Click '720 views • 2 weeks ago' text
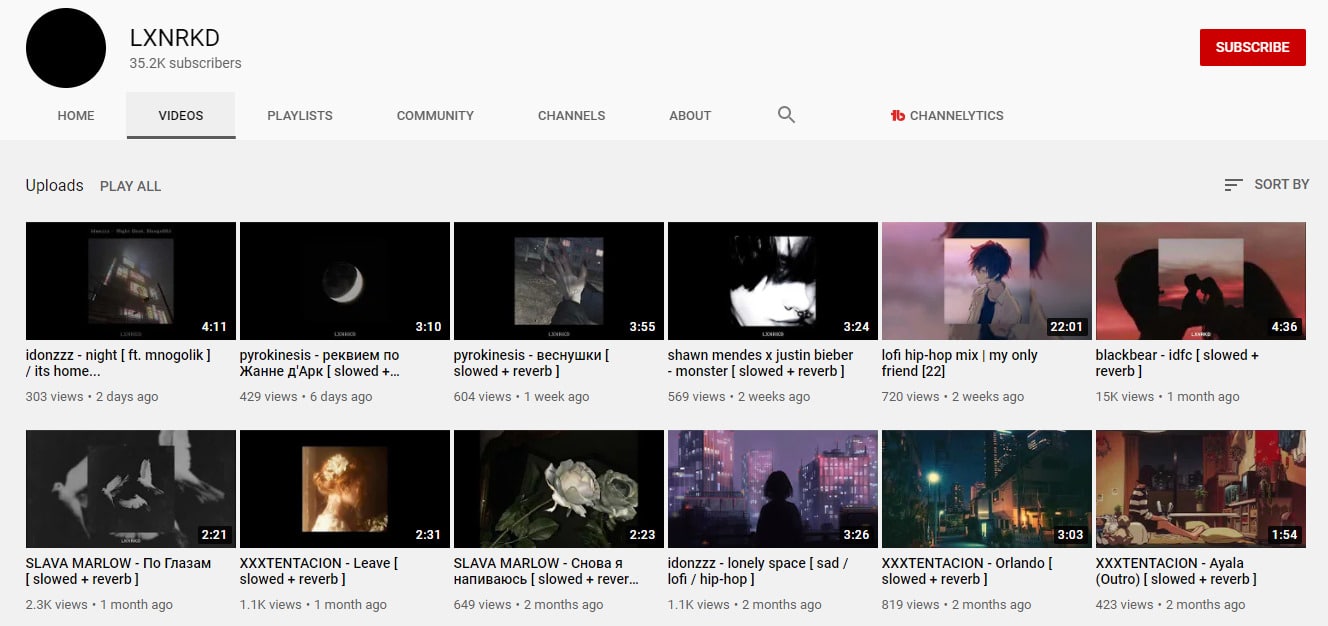The width and height of the screenshot is (1328, 626). (953, 397)
